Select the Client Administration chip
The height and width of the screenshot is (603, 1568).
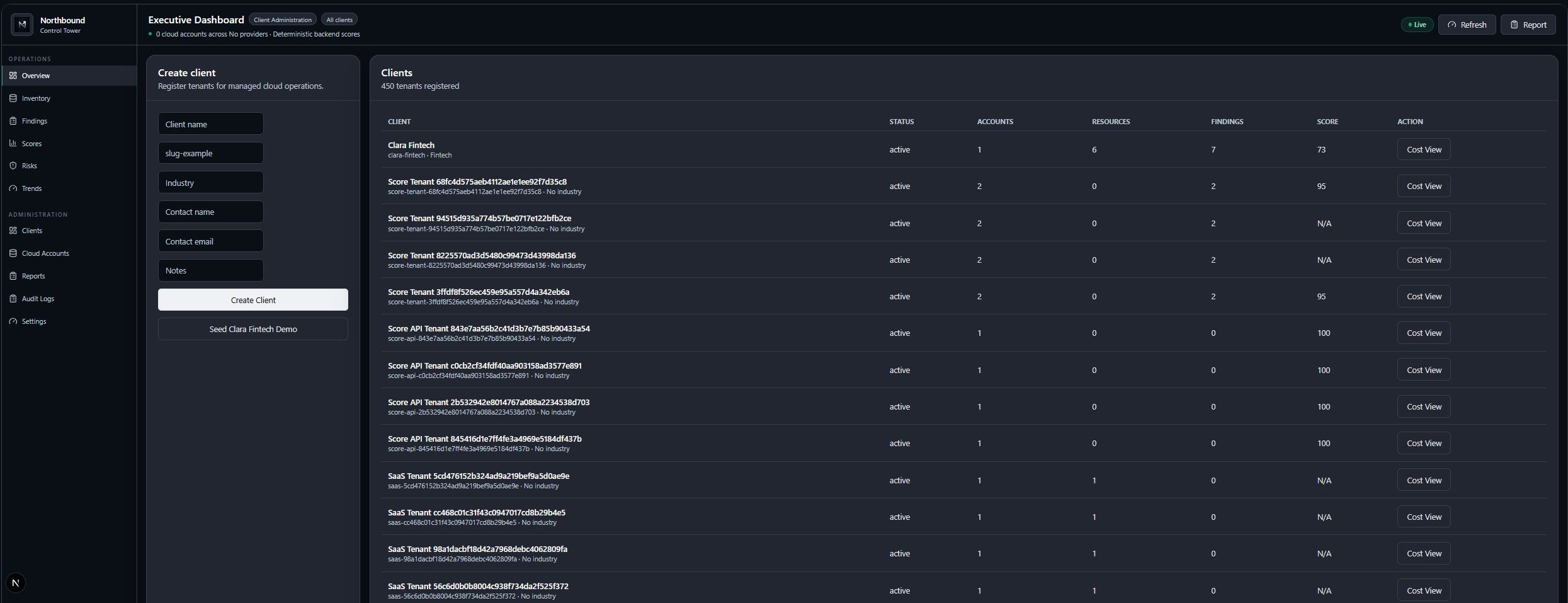[x=282, y=20]
